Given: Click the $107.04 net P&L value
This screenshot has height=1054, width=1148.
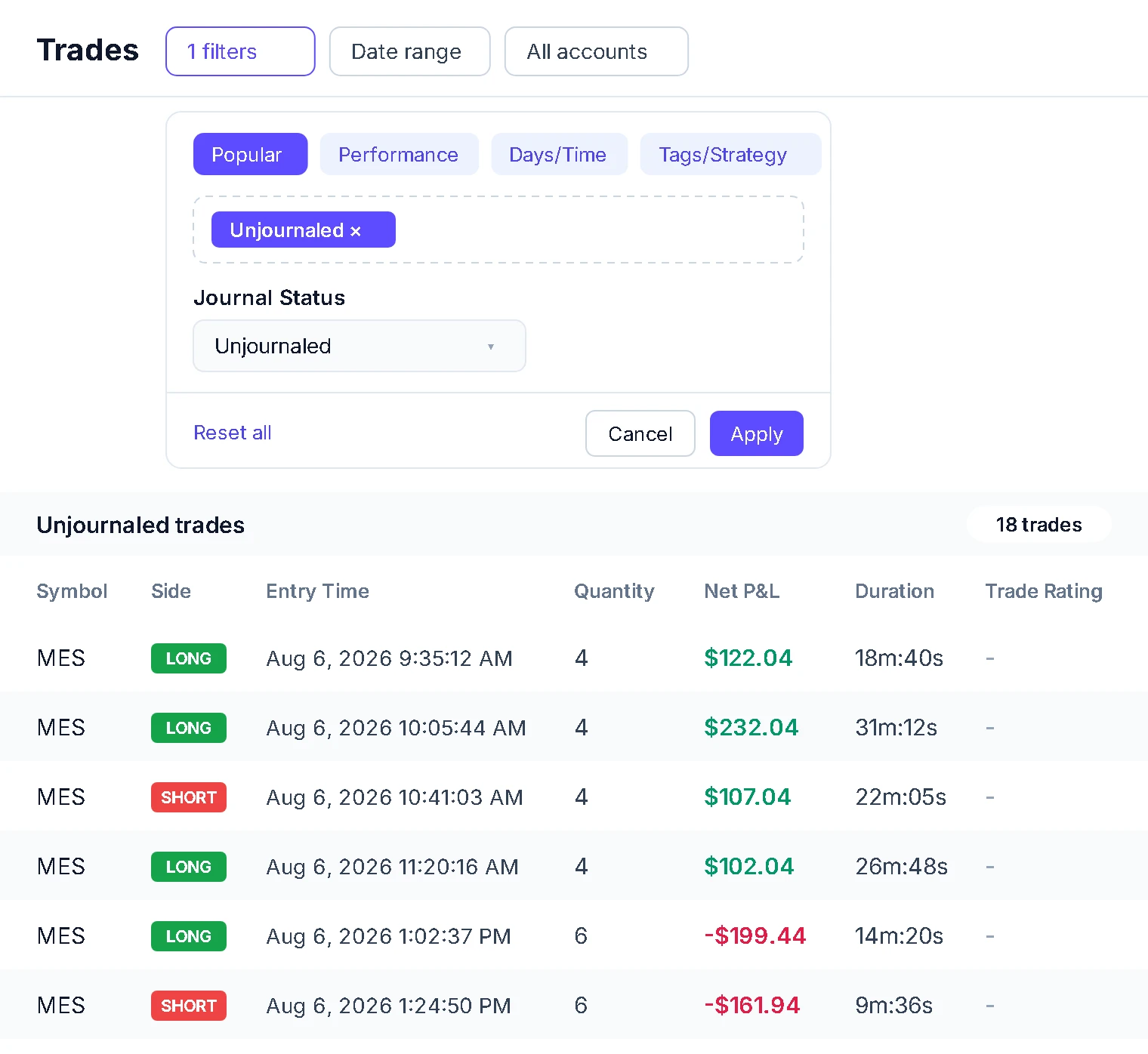Looking at the screenshot, I should tap(747, 797).
